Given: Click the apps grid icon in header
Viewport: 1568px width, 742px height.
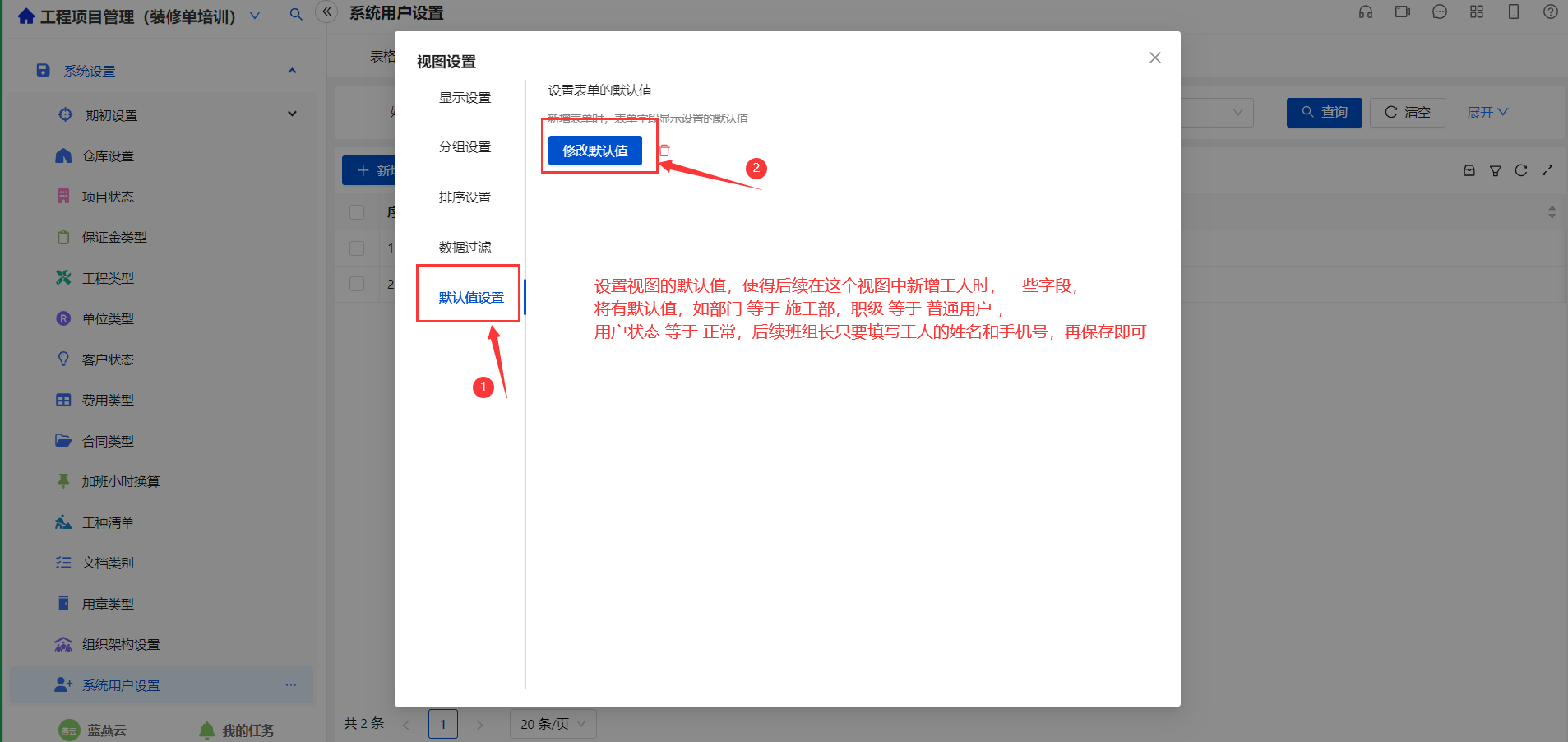Looking at the screenshot, I should pyautogui.click(x=1477, y=12).
